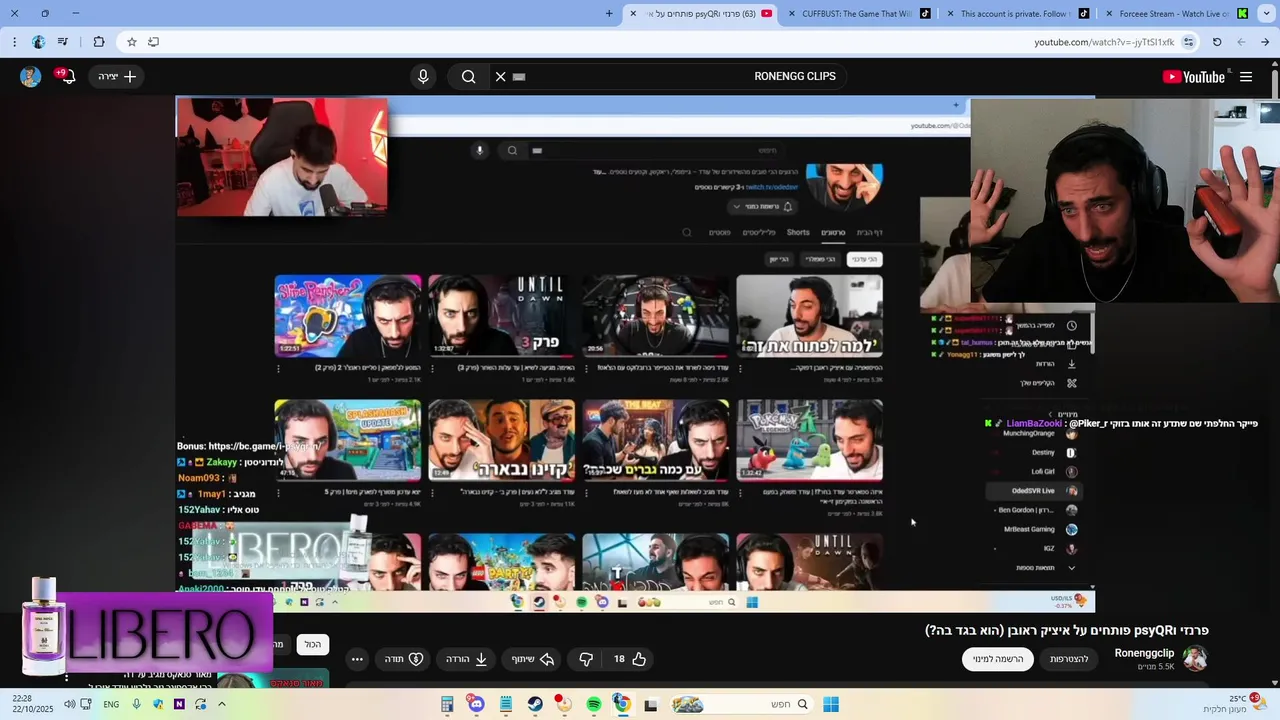Run the YouTube search magnifier button
The width and height of the screenshot is (1280, 720).
pos(468,76)
